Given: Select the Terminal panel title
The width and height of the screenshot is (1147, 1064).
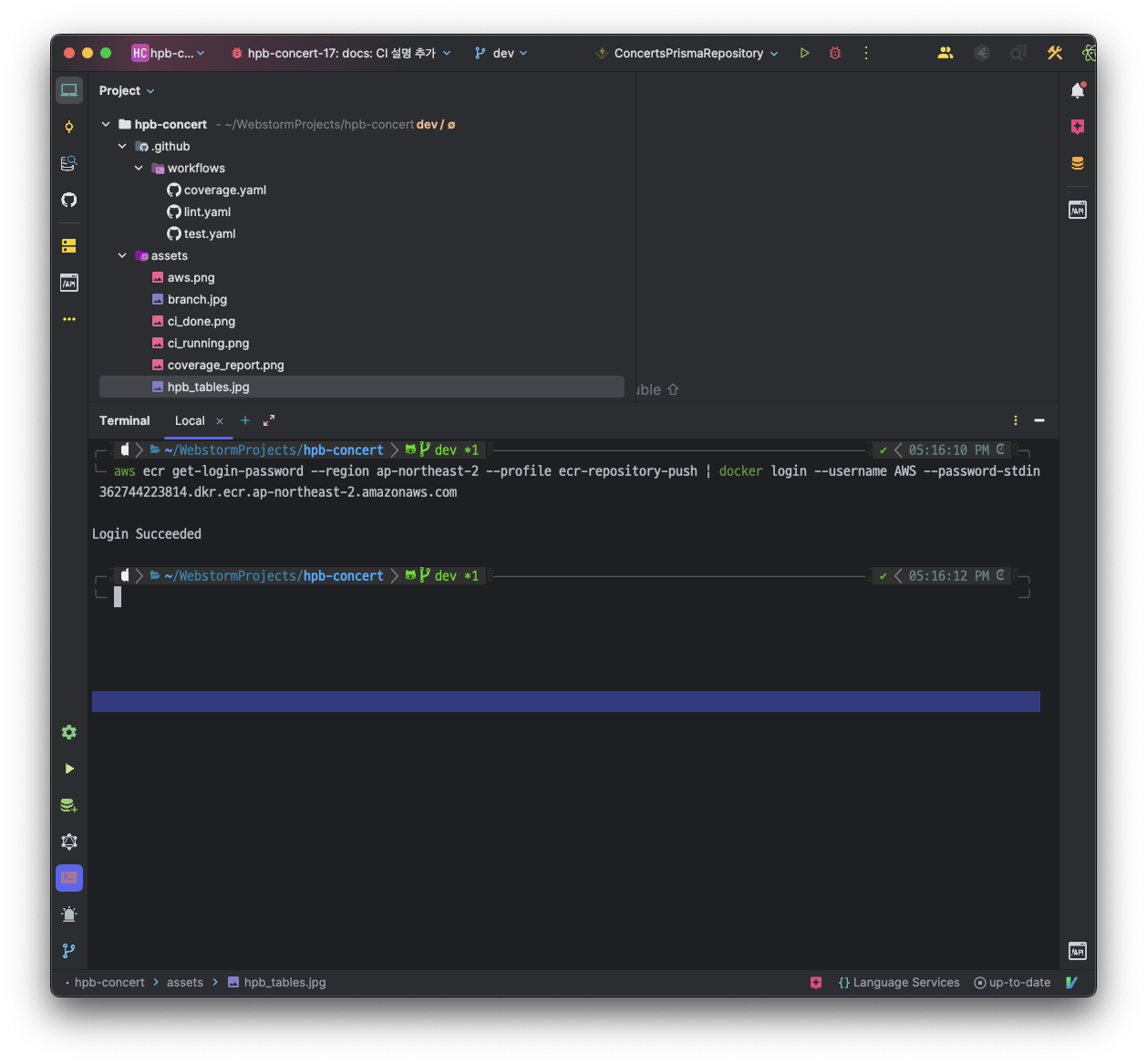Looking at the screenshot, I should (x=125, y=420).
